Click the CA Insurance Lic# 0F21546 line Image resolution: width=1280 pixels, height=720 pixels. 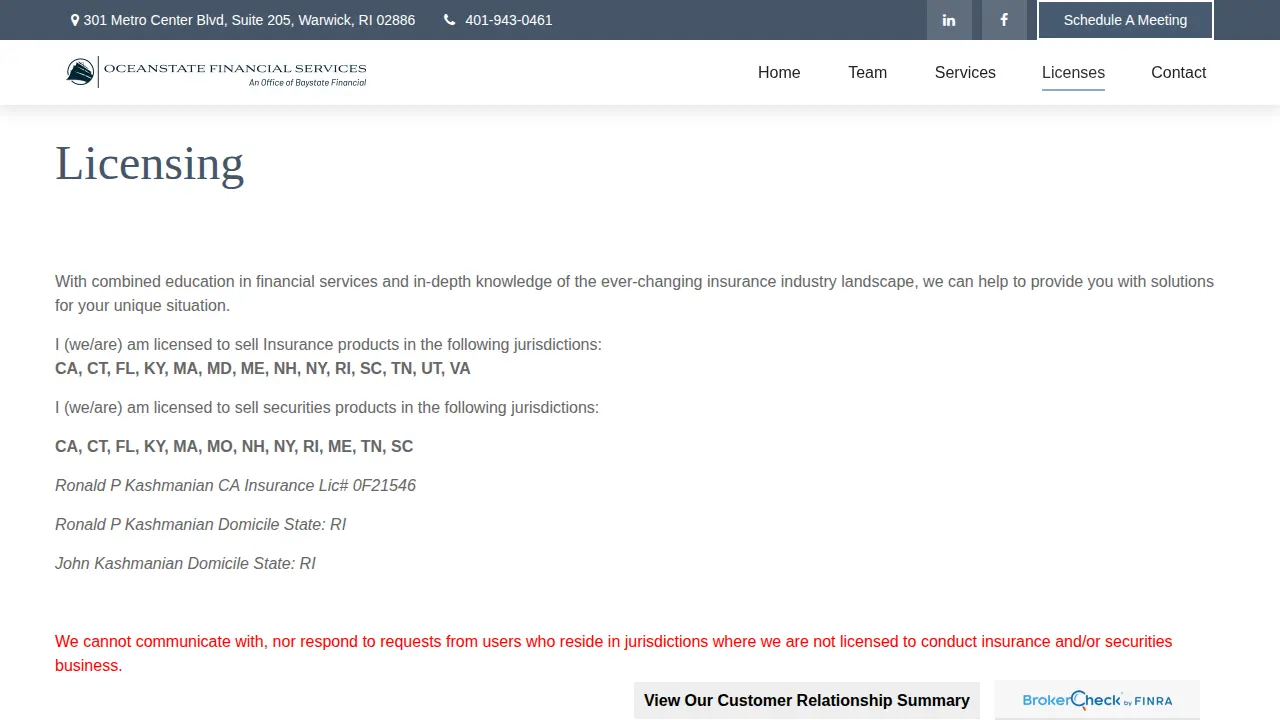click(x=235, y=486)
